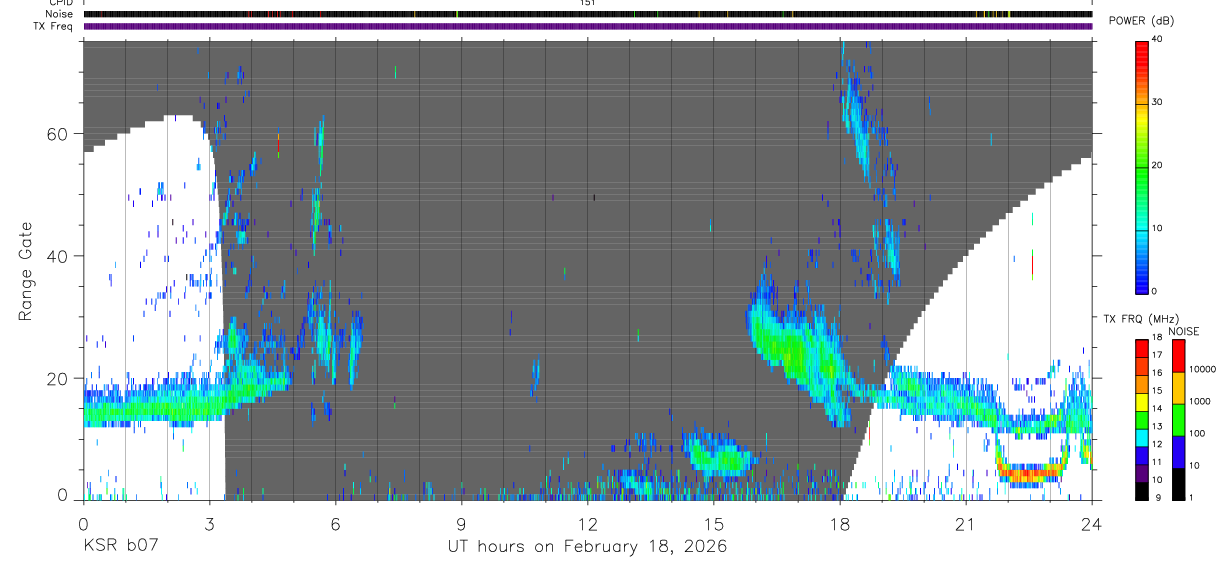Click the "Range Gate" y-axis label

(x=26, y=270)
